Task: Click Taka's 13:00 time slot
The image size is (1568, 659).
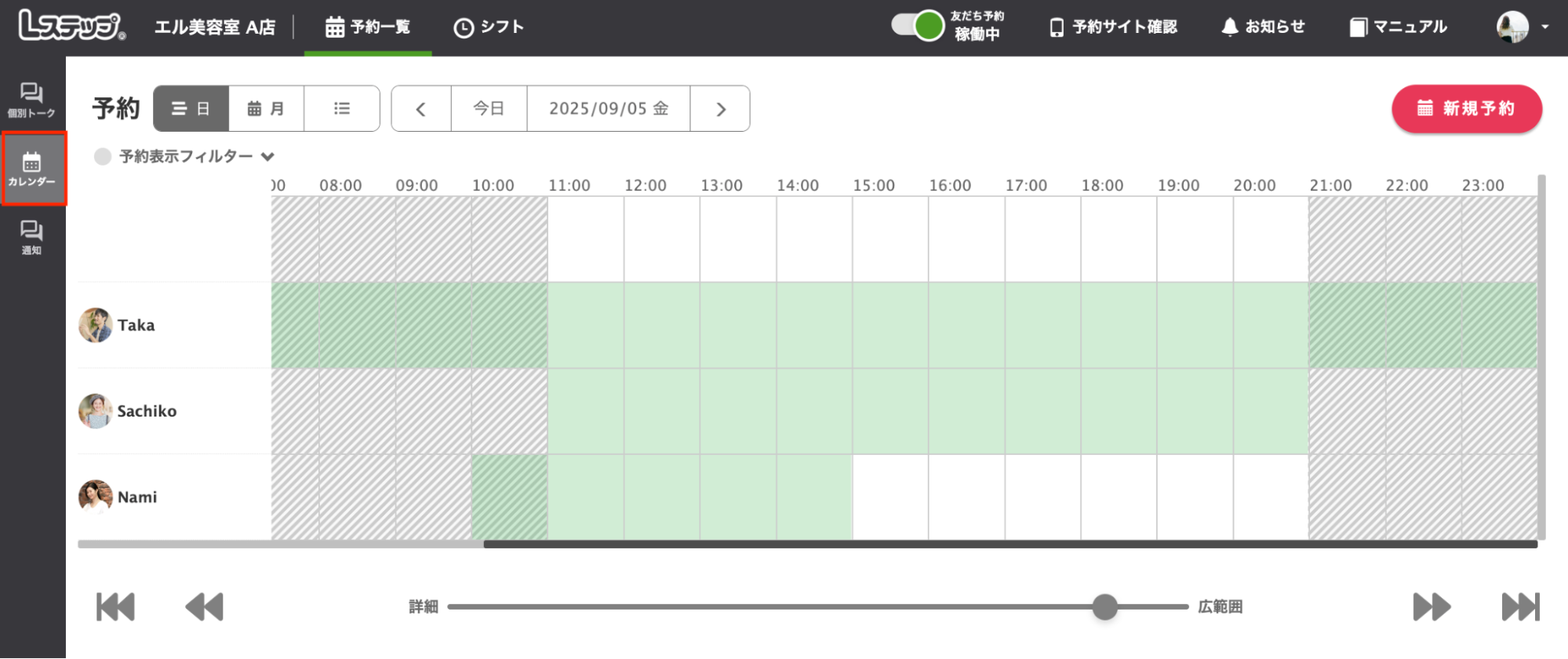Action: [737, 325]
